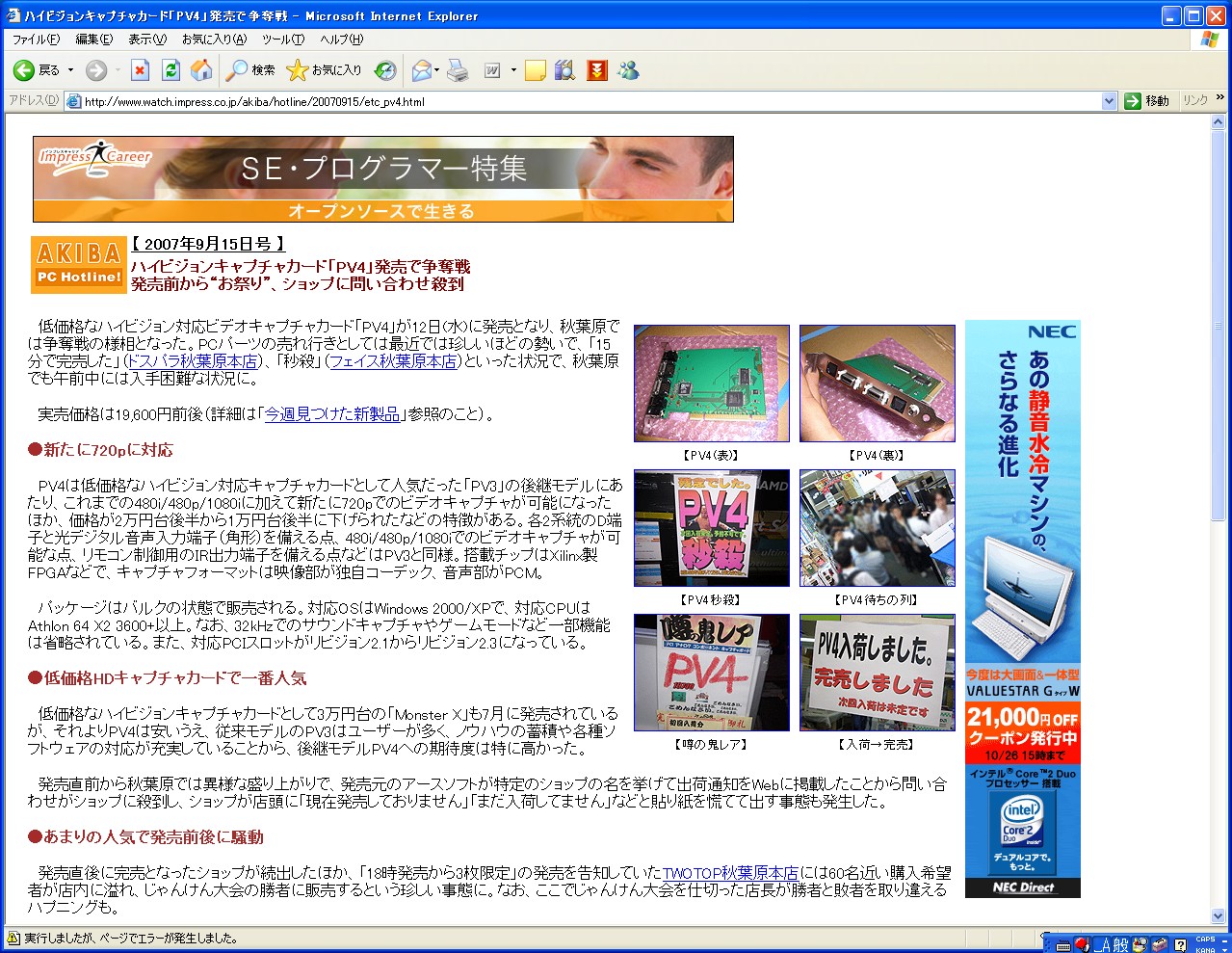The image size is (1232, 953).
Task: Click in the address bar URL field
Action: coord(590,101)
